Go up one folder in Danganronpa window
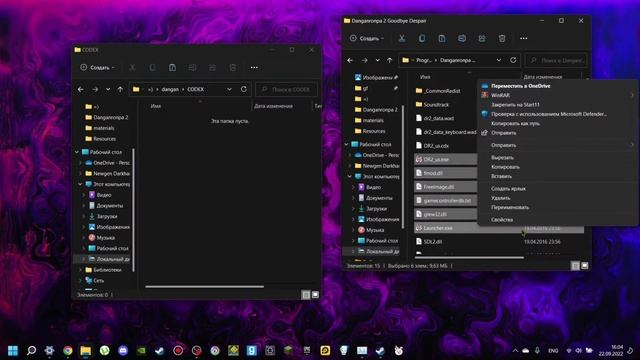The height and width of the screenshot is (360, 640). click(389, 60)
